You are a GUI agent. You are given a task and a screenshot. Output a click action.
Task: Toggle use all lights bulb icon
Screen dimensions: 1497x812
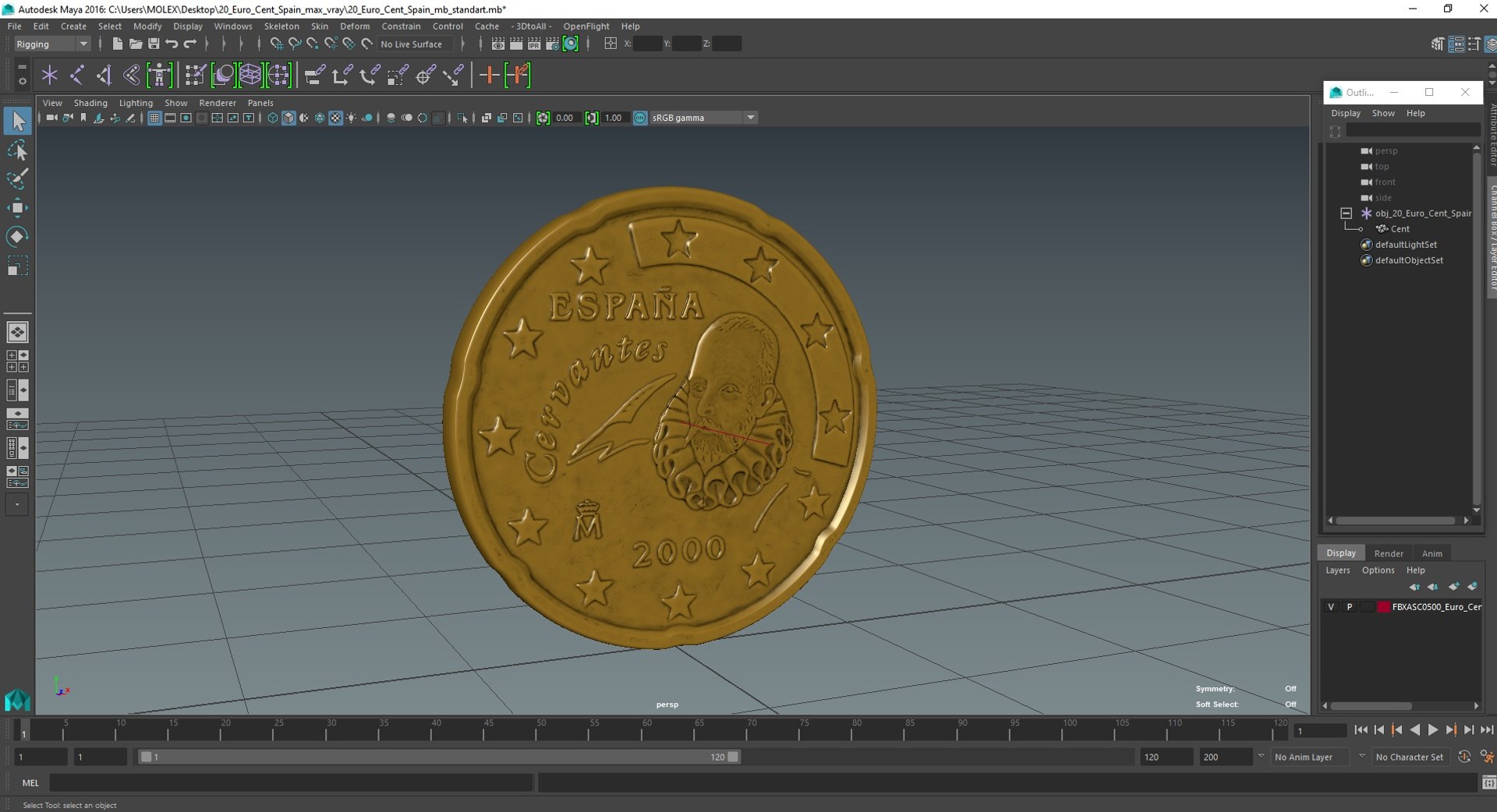point(352,118)
